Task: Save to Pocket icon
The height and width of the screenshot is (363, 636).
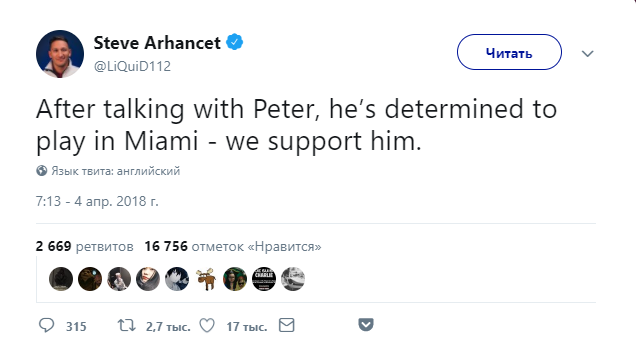Action: 366,324
